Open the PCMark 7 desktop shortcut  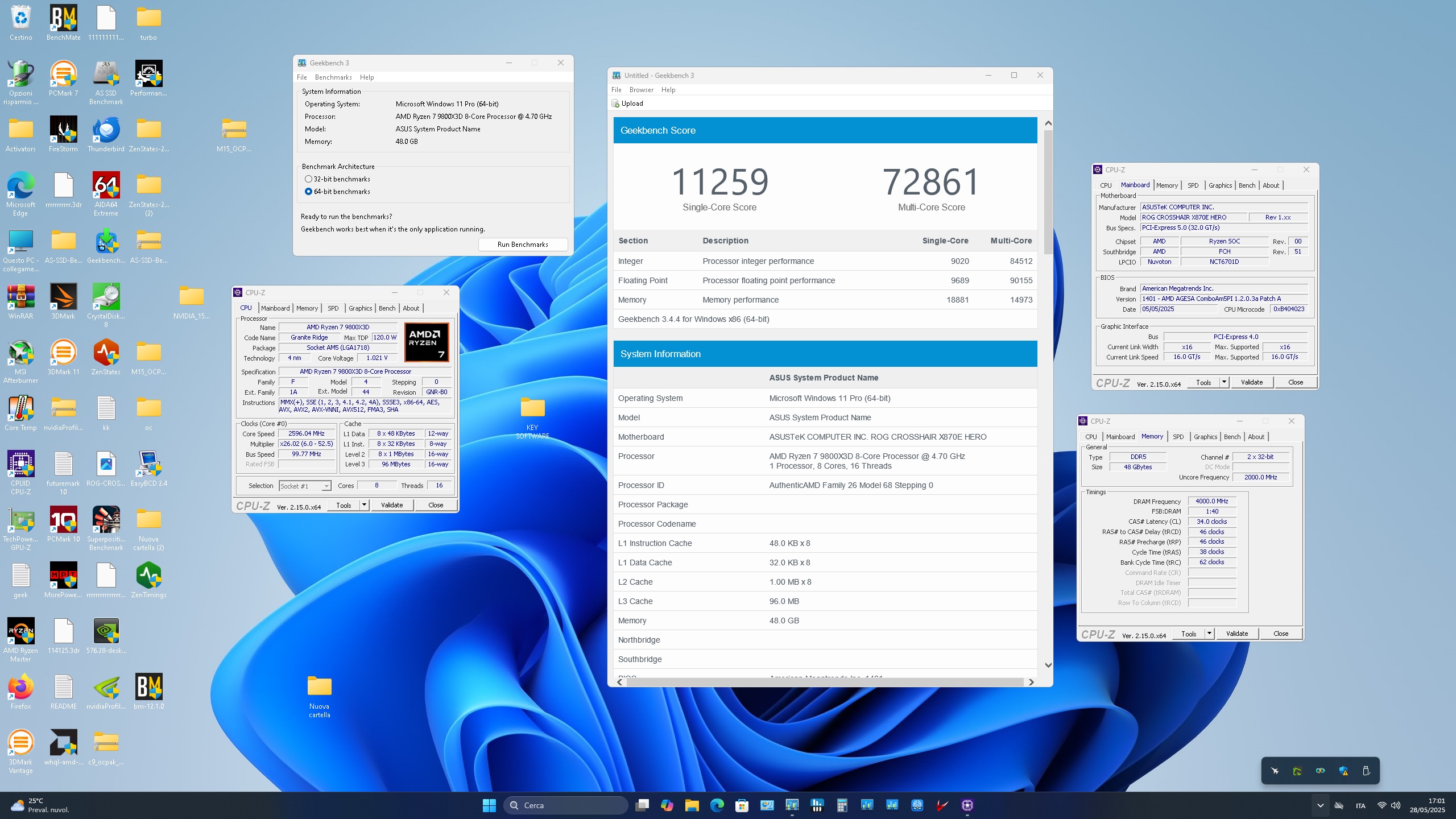click(63, 78)
